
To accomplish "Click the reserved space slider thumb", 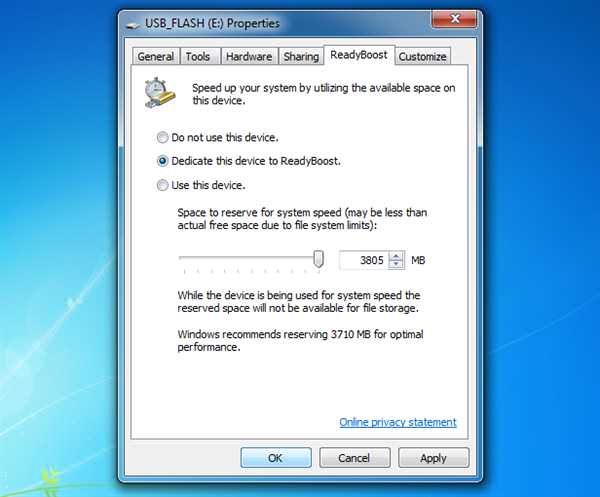I will pos(318,259).
